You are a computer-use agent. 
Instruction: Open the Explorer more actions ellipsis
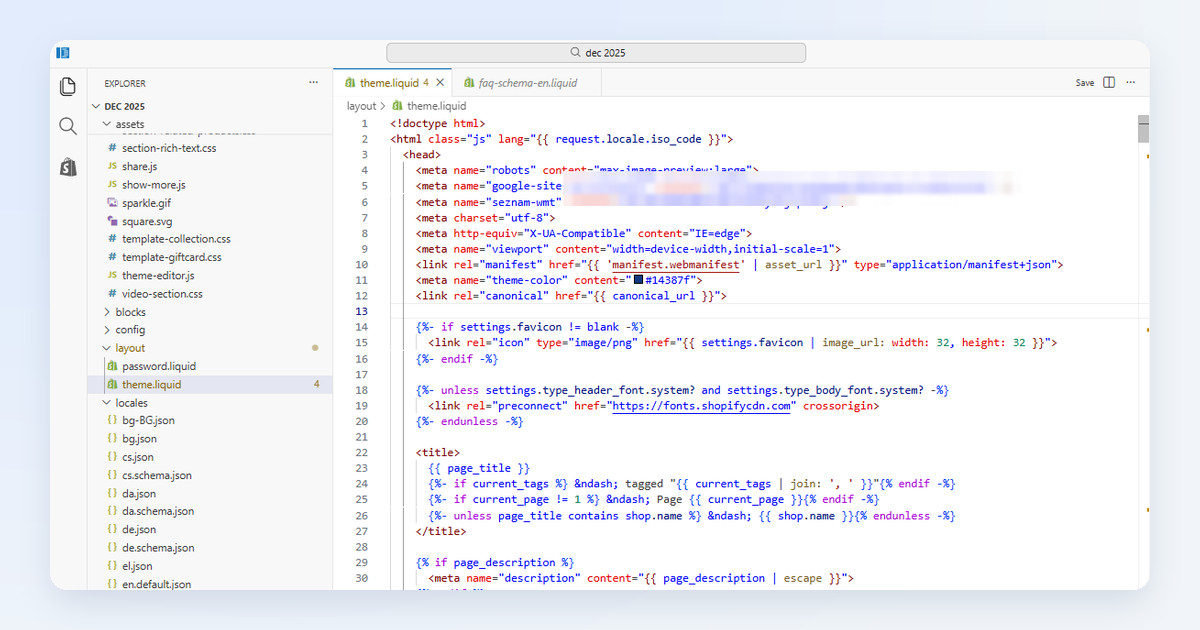coord(313,83)
